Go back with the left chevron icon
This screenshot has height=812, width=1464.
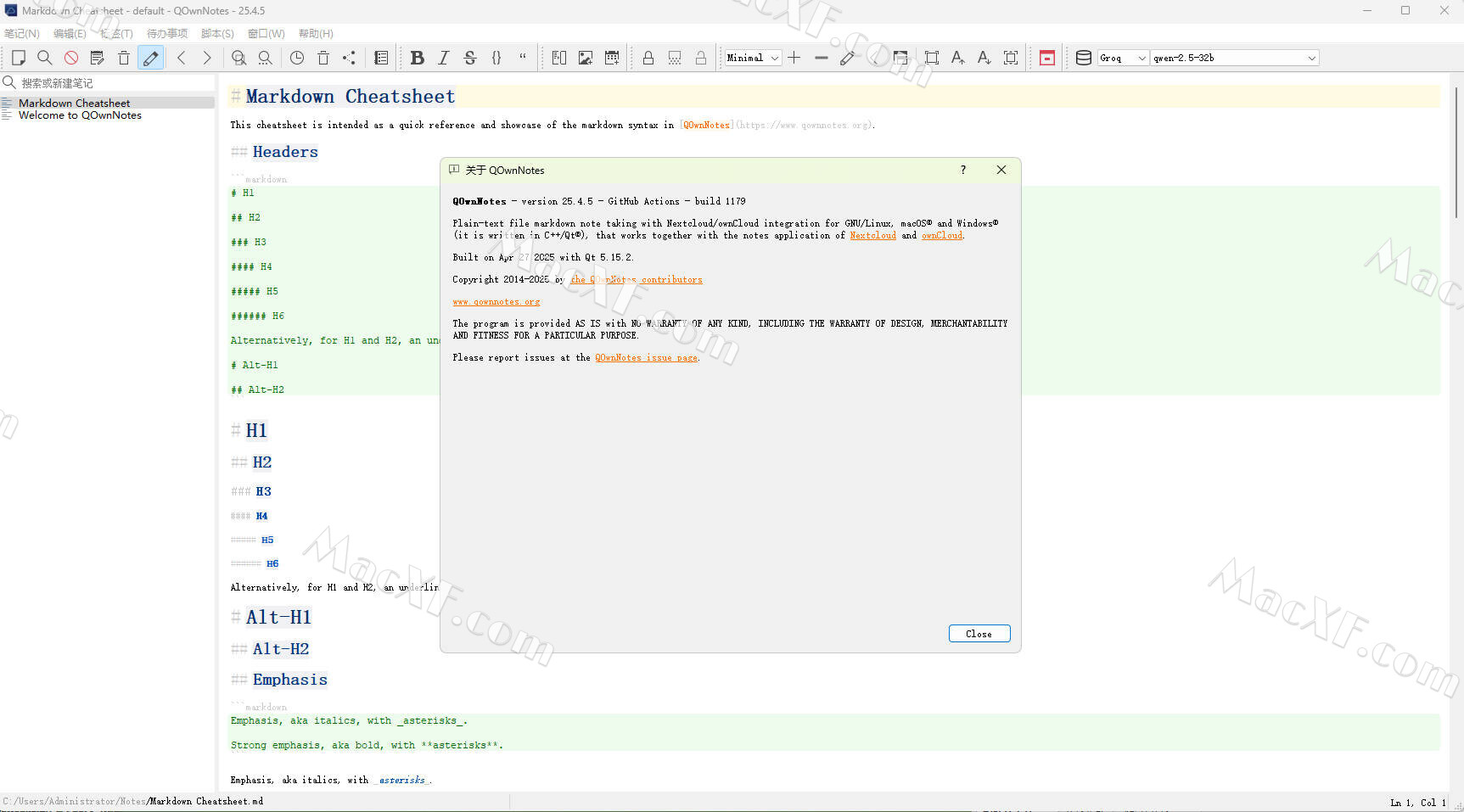[x=181, y=58]
